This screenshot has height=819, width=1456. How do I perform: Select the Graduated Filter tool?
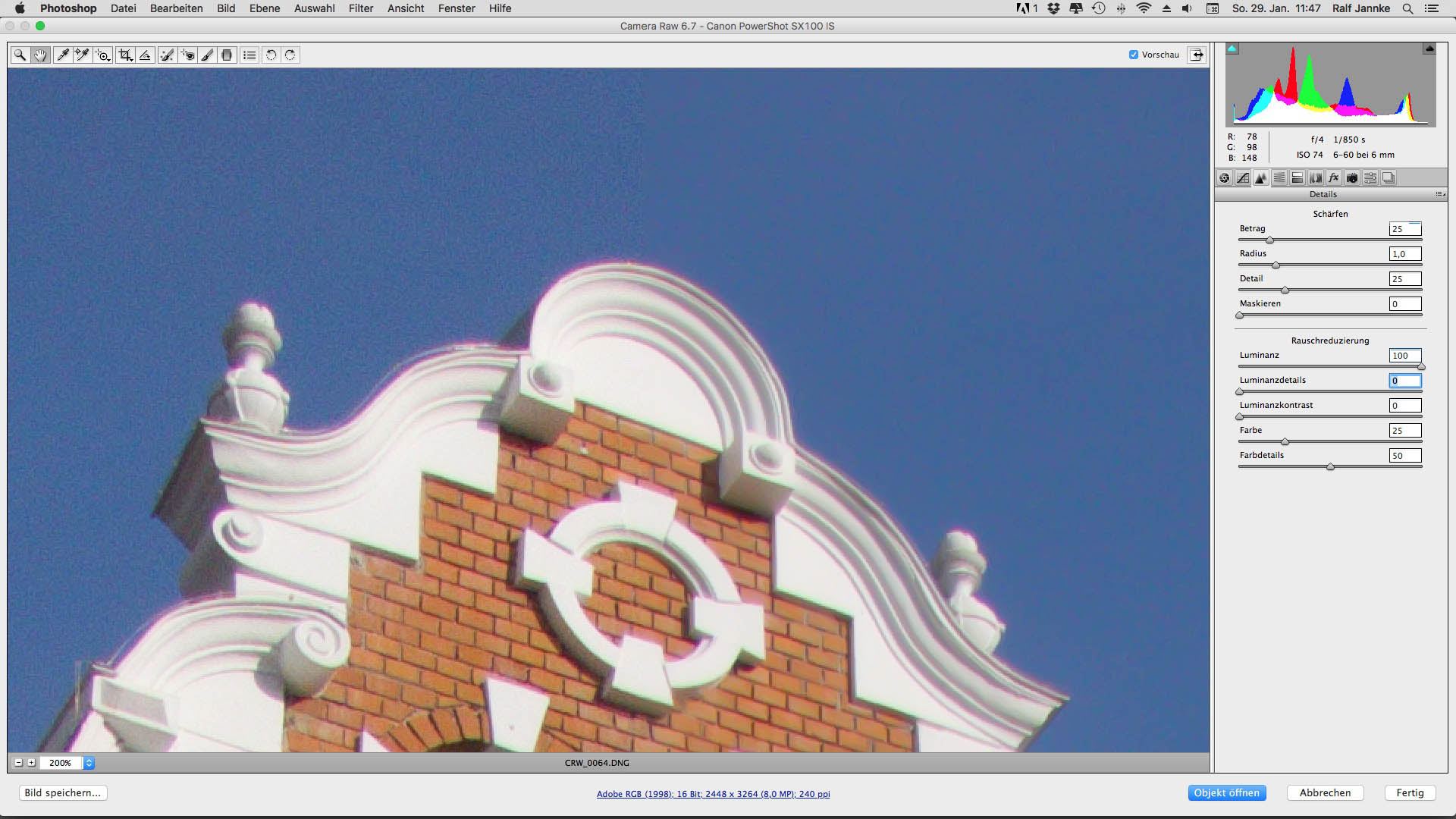[226, 55]
